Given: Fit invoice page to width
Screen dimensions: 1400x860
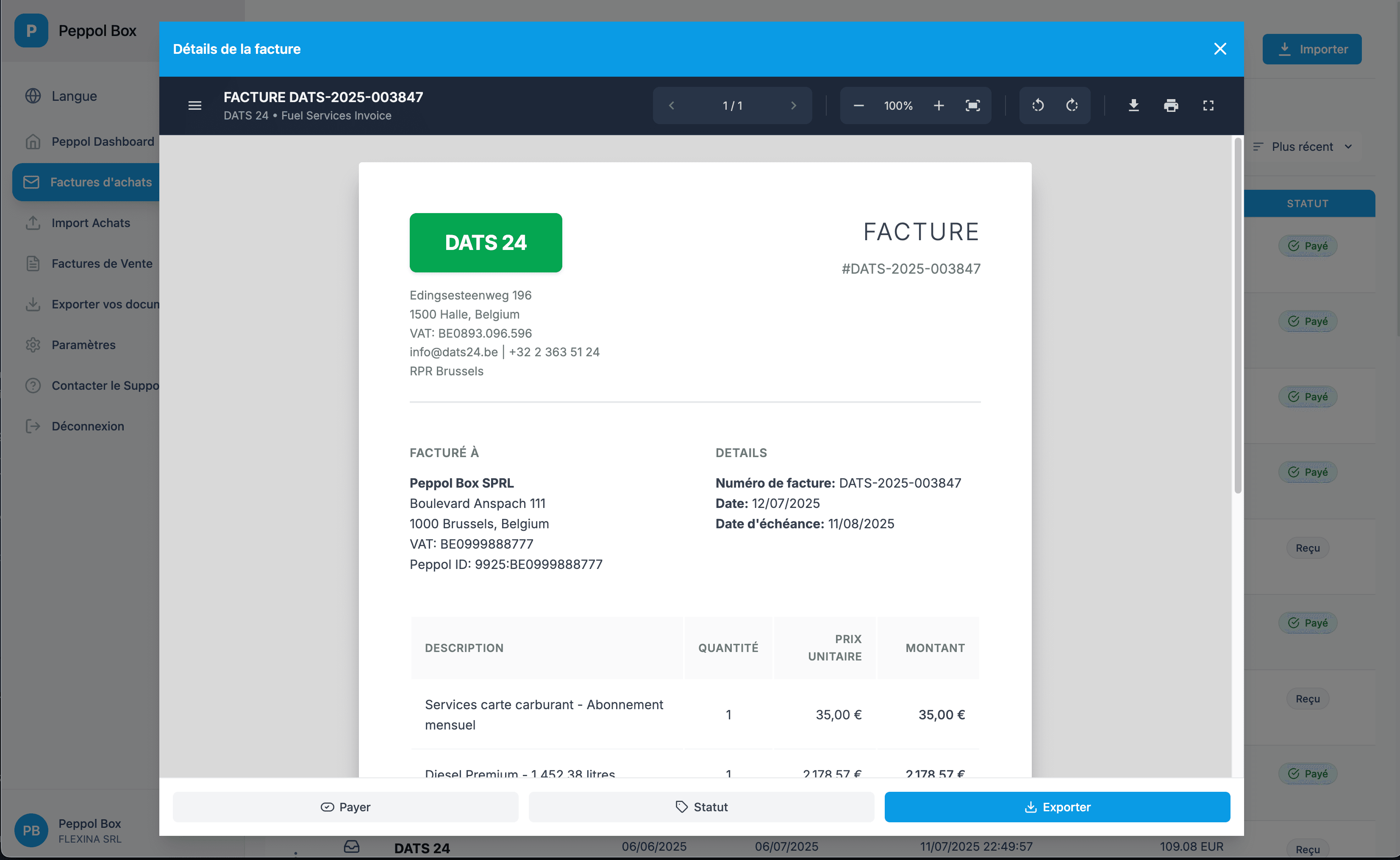Looking at the screenshot, I should (973, 106).
